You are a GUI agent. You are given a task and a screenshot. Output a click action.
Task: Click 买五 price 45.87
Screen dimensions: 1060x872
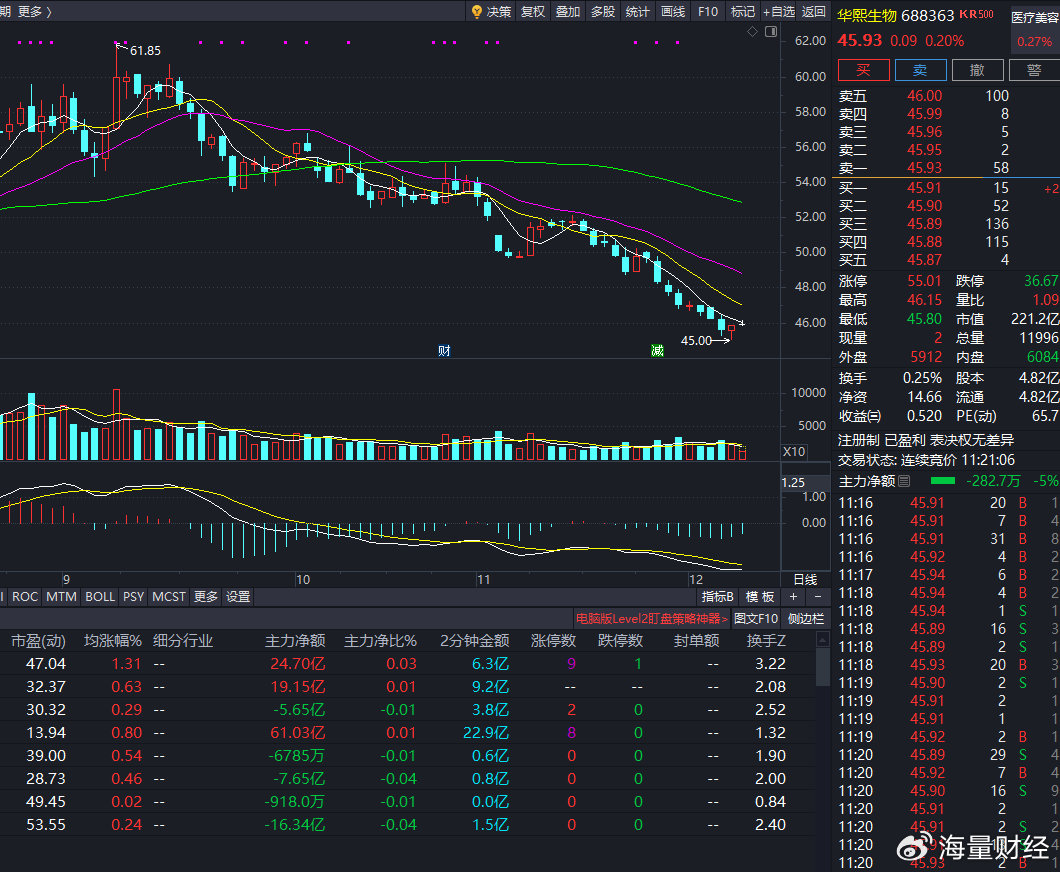click(924, 260)
